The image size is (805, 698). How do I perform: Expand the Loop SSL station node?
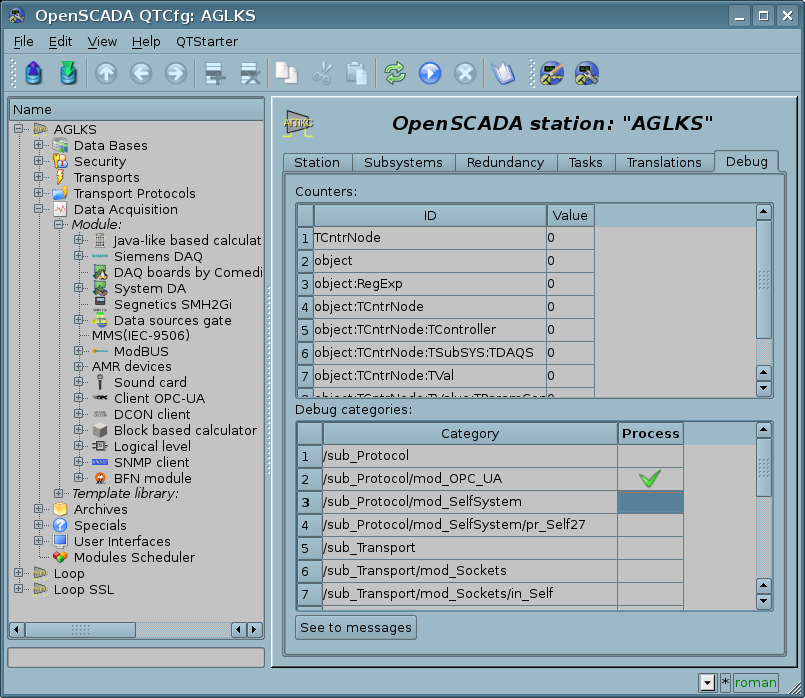tap(19, 589)
